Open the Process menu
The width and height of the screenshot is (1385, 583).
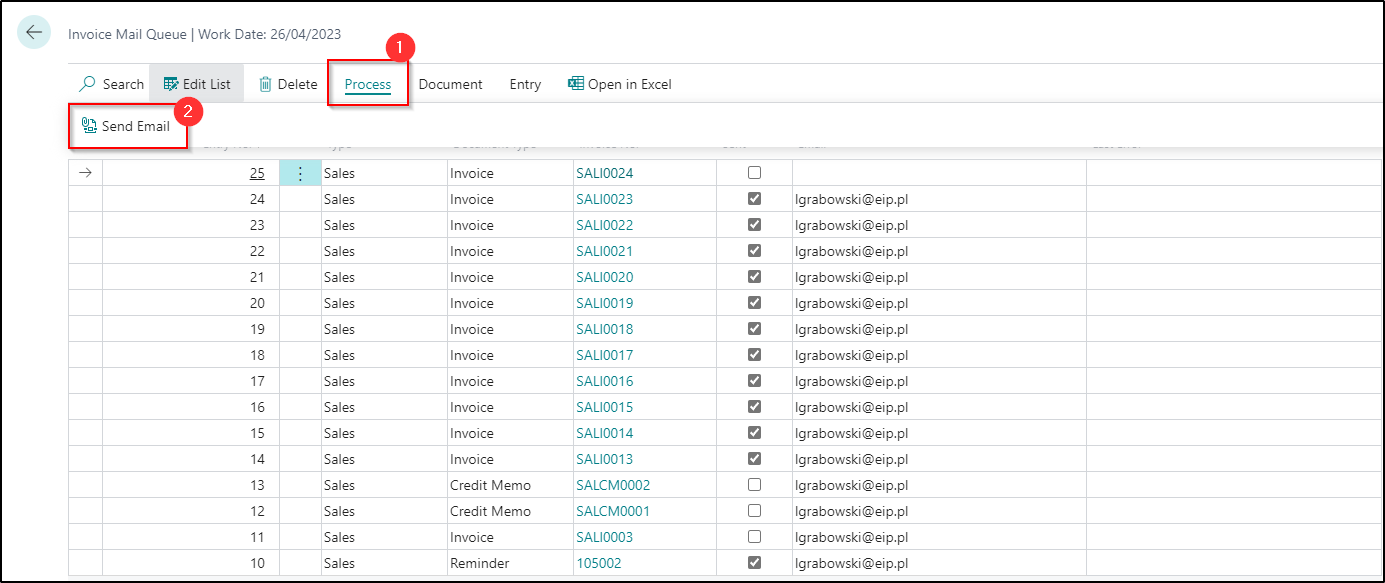pyautogui.click(x=368, y=84)
